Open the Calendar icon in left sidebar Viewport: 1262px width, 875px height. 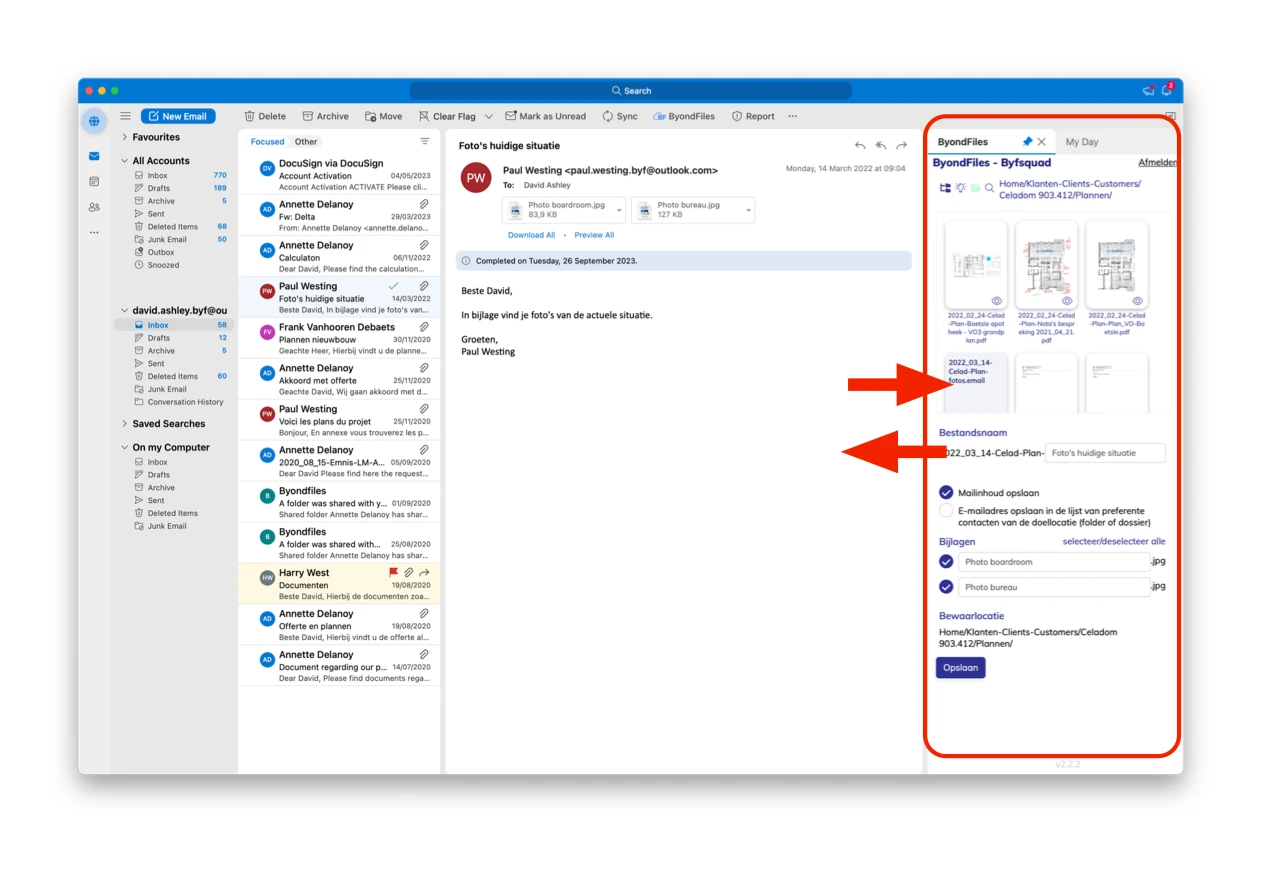[x=94, y=182]
